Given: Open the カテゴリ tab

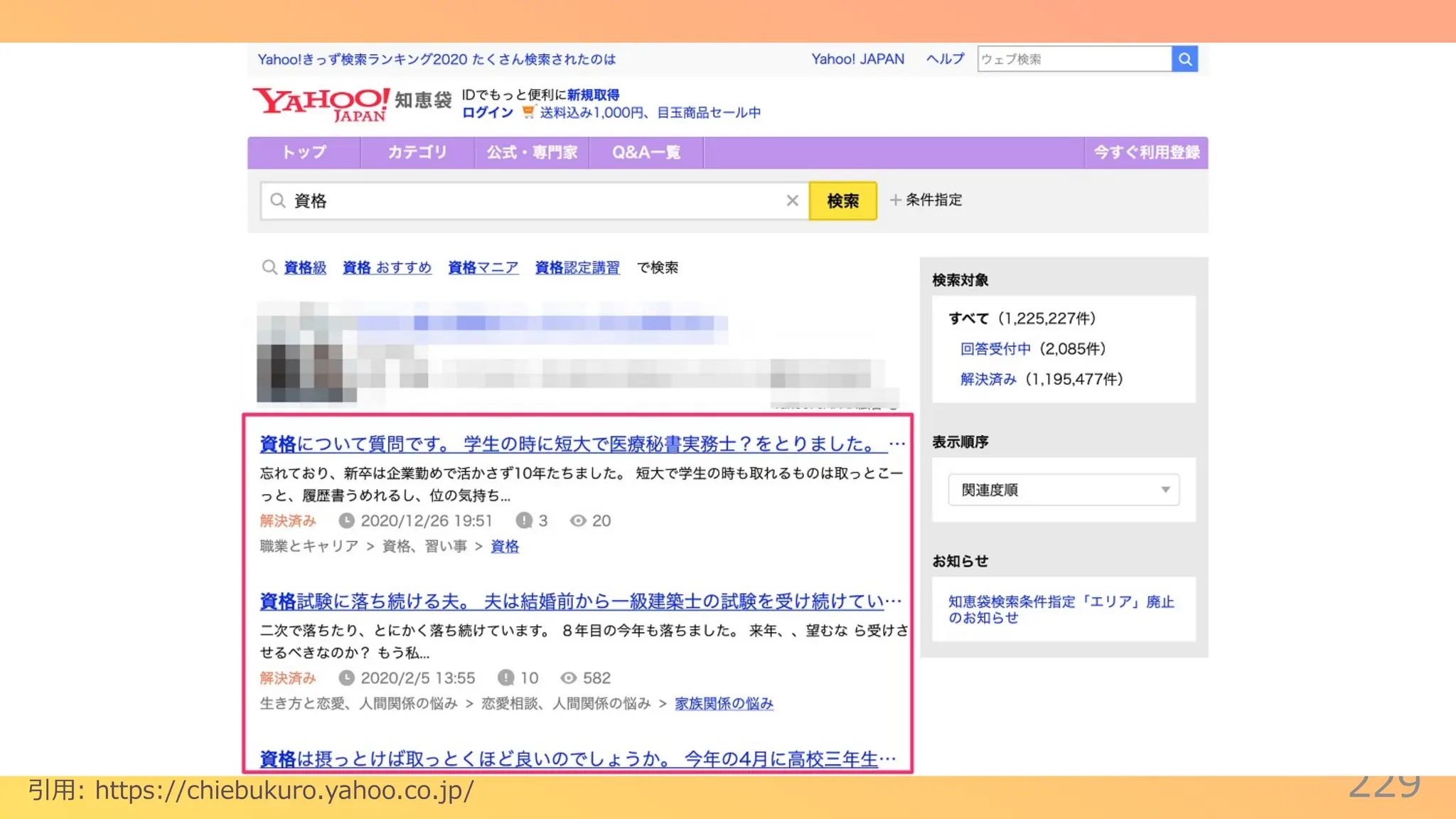Looking at the screenshot, I should (x=417, y=152).
